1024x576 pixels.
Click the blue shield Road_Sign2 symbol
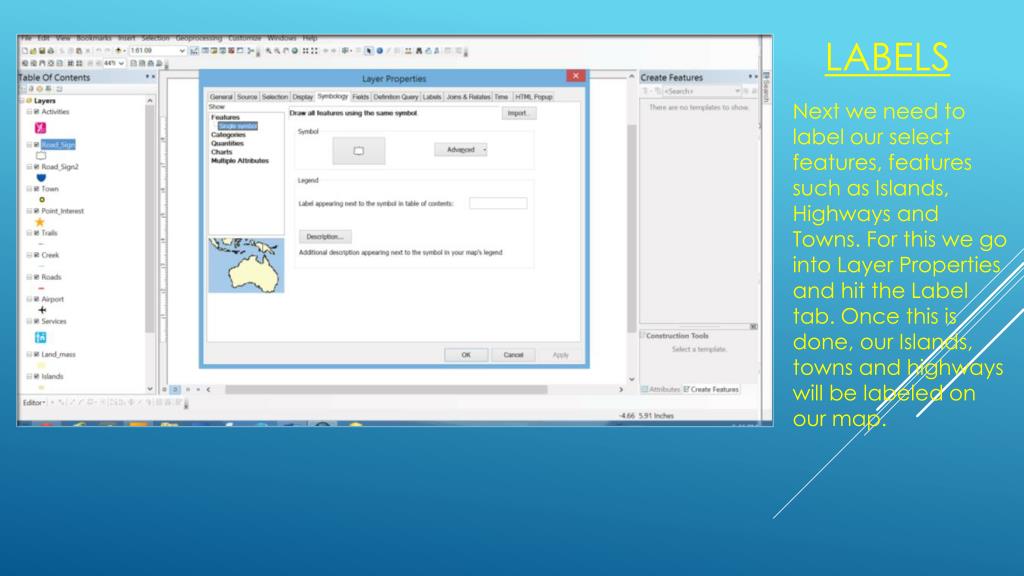click(41, 178)
